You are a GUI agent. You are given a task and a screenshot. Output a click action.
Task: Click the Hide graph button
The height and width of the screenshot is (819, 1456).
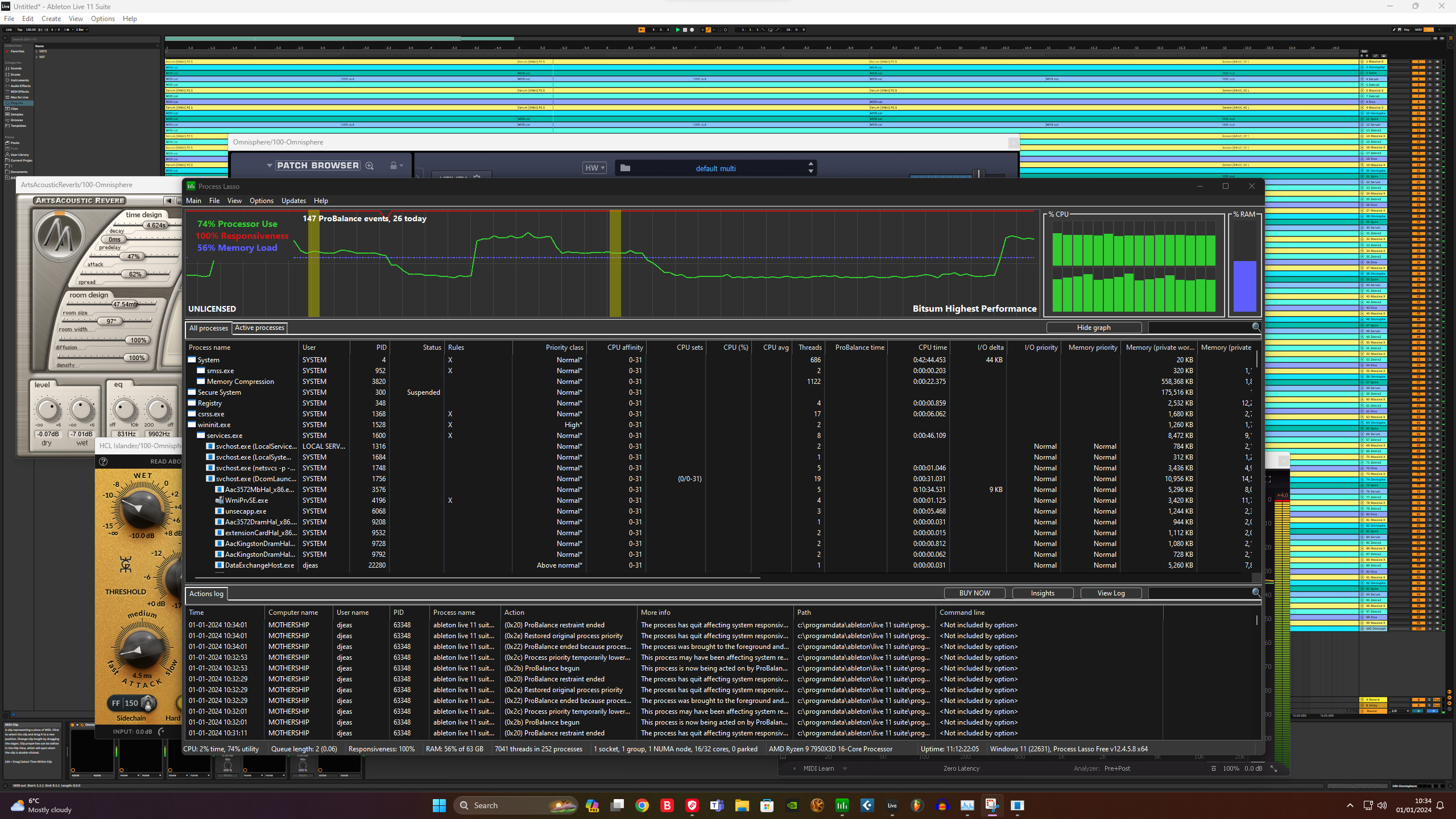coord(1093,328)
